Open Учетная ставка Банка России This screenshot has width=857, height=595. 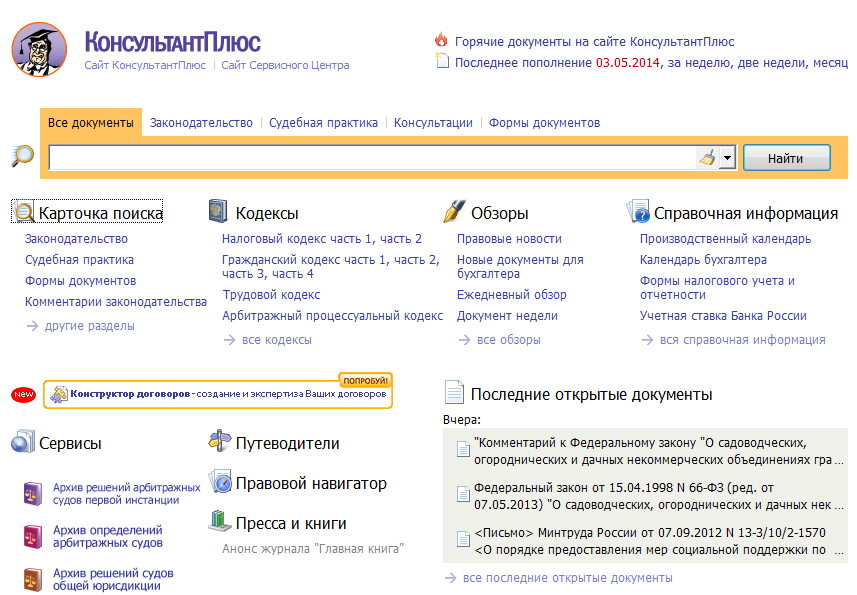coord(723,316)
